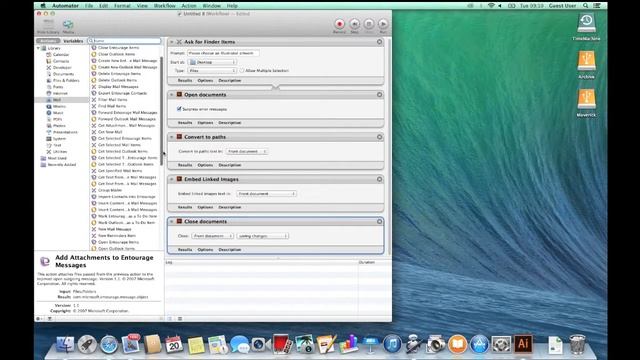The height and width of the screenshot is (360, 640).
Task: Open the Time Machine desktop drive icon
Action: [x=586, y=24]
